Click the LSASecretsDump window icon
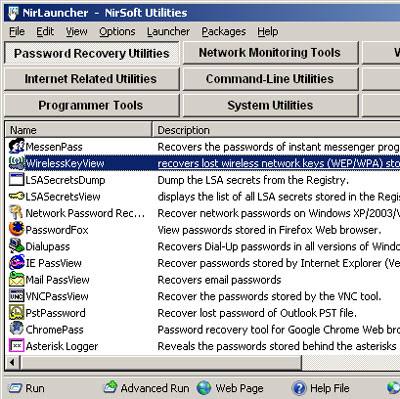Image resolution: width=400 pixels, height=399 pixels. (x=17, y=180)
